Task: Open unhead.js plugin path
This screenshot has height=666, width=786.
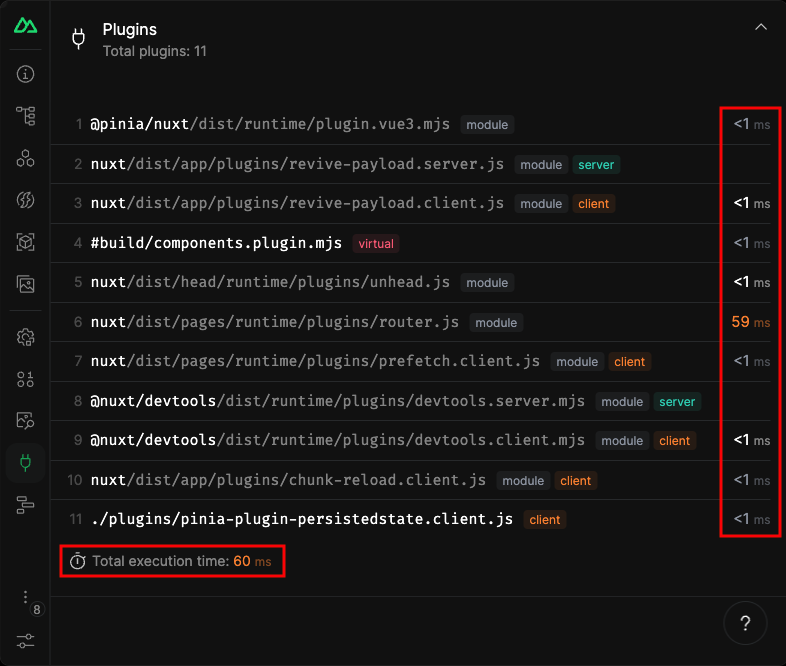Action: [x=270, y=282]
